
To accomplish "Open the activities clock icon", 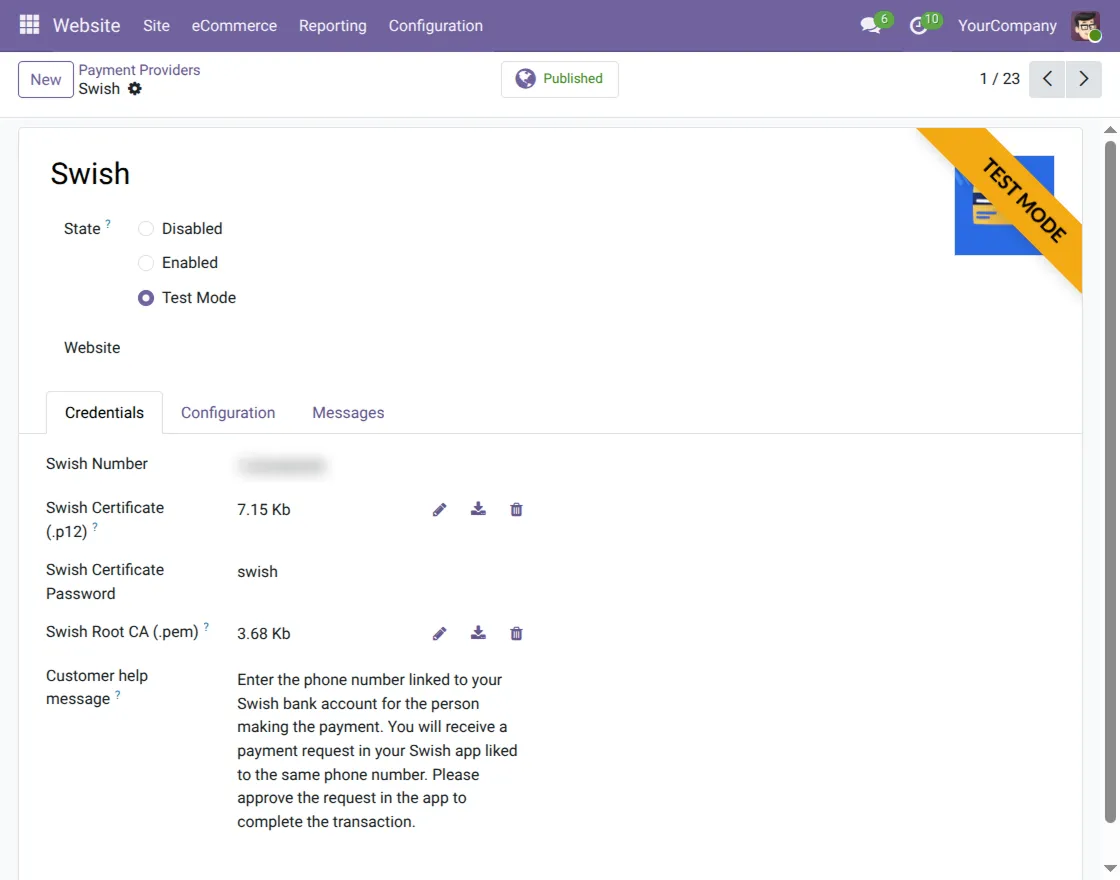I will point(919,26).
